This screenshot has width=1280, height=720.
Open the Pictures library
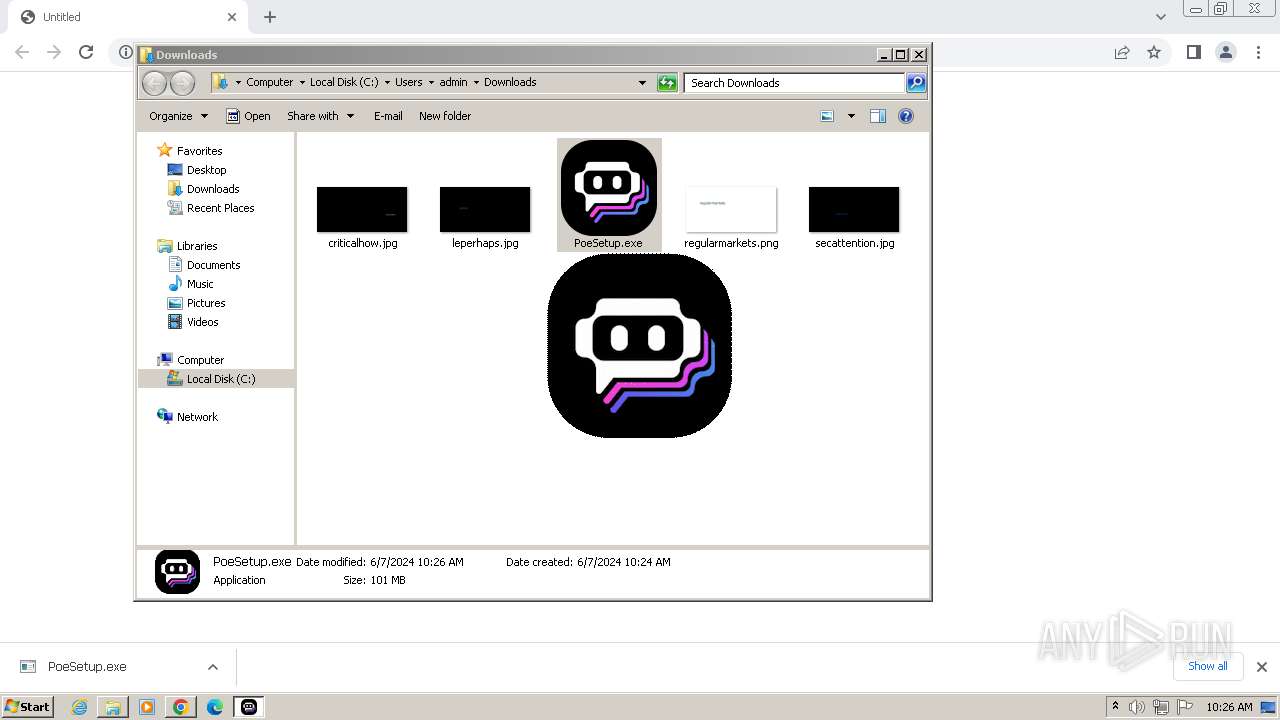coord(206,303)
